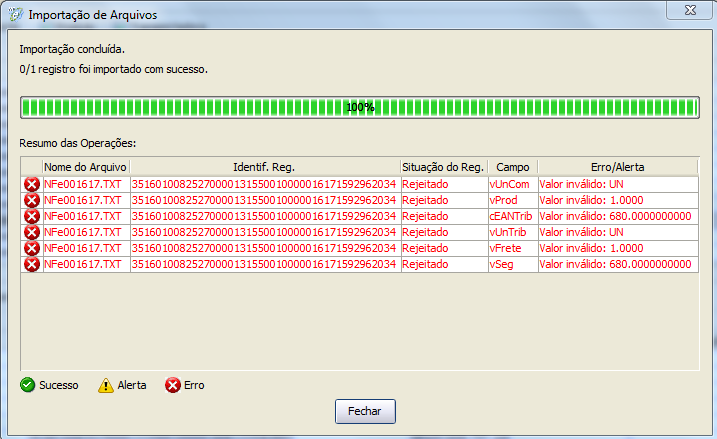Click the window title bar application icon
Image resolution: width=717 pixels, height=439 pixels.
16,14
